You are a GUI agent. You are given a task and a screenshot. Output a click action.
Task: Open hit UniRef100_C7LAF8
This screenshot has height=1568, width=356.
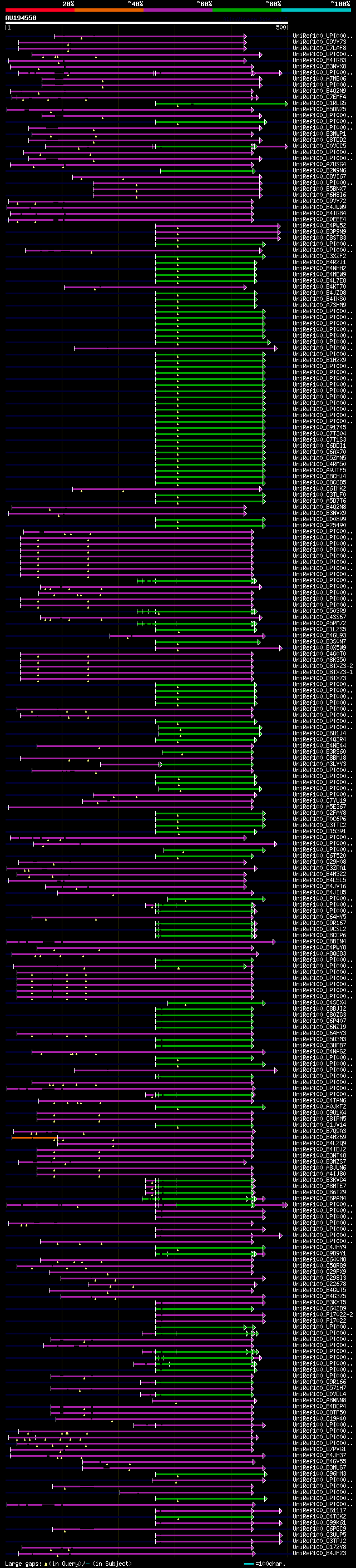pos(319,48)
